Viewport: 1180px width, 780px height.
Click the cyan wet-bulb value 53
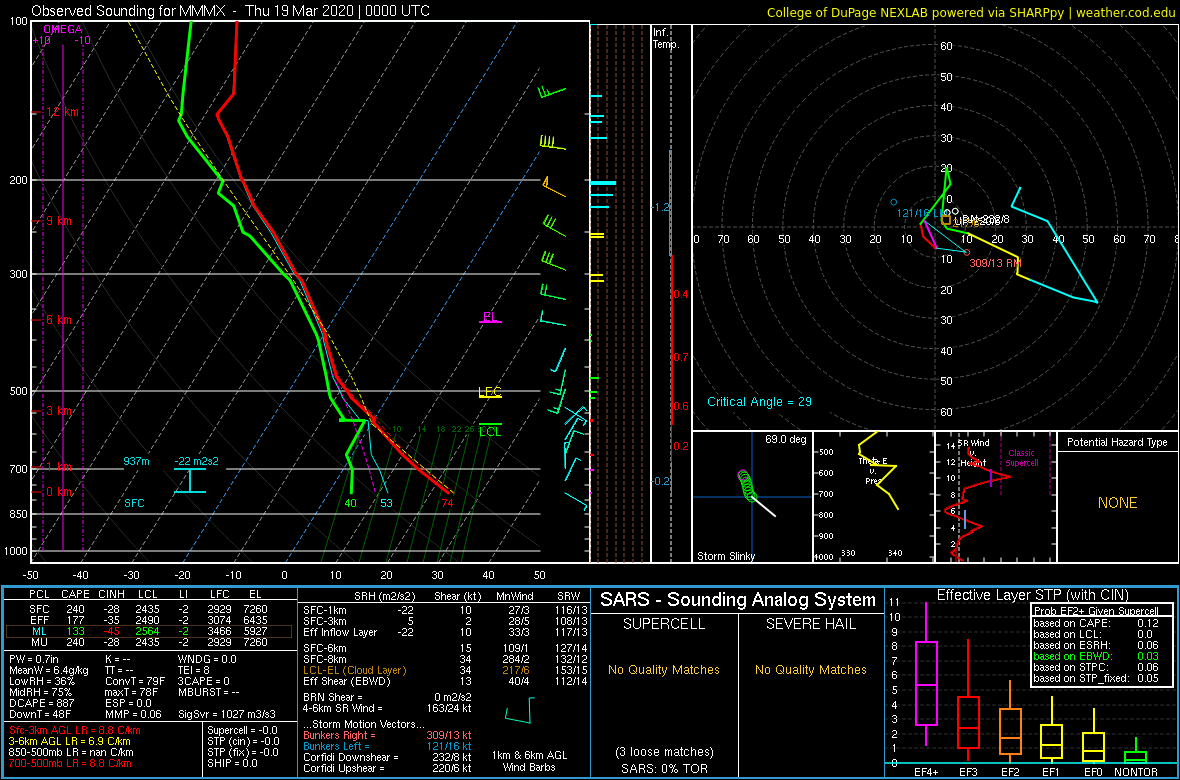[387, 503]
